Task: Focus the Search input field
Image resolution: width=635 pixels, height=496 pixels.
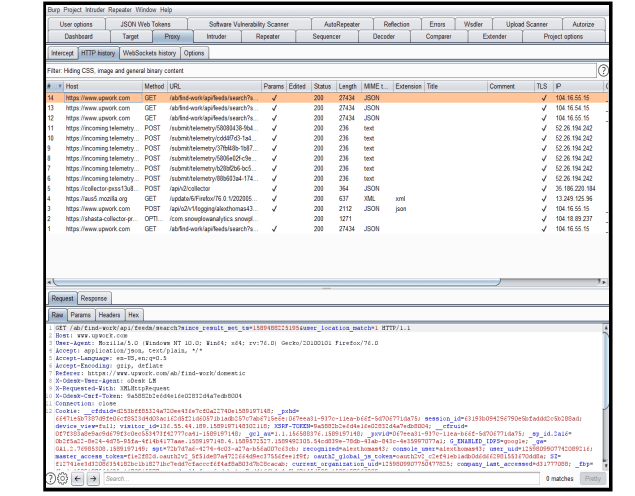Action: 322,479
